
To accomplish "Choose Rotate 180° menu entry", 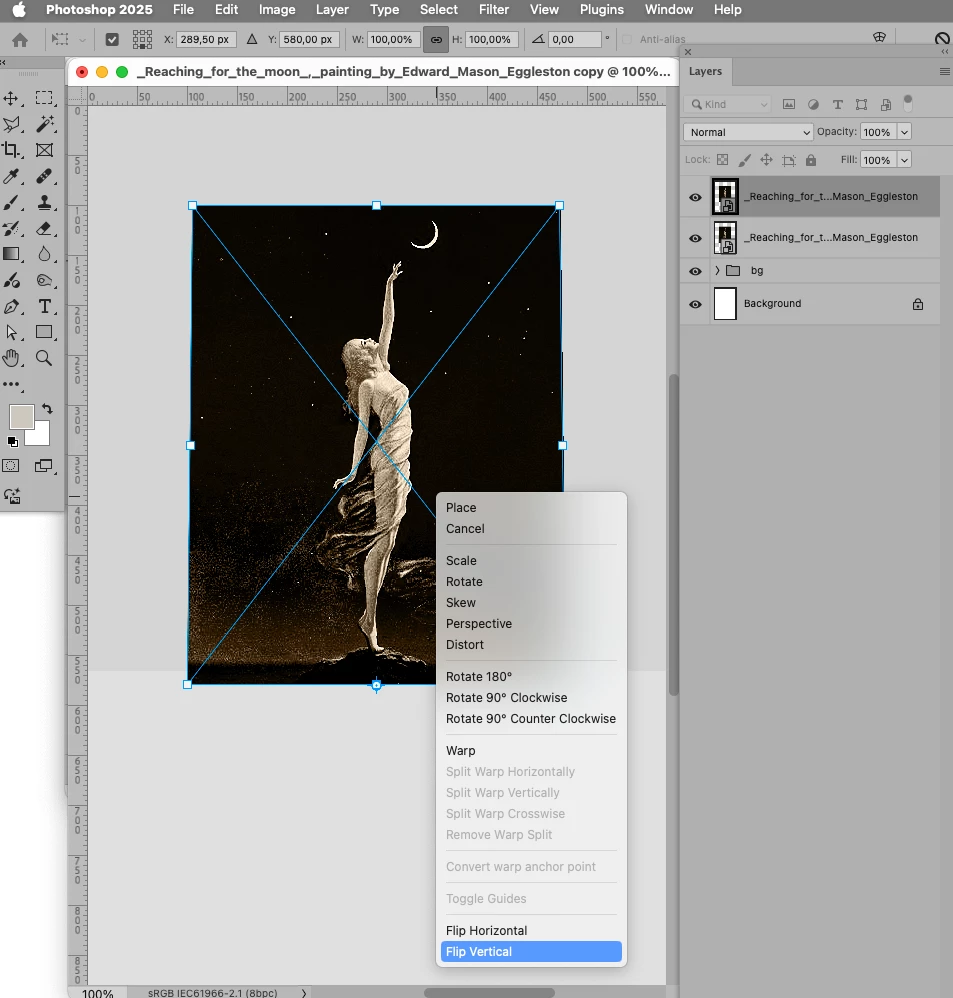I will click(x=531, y=677).
